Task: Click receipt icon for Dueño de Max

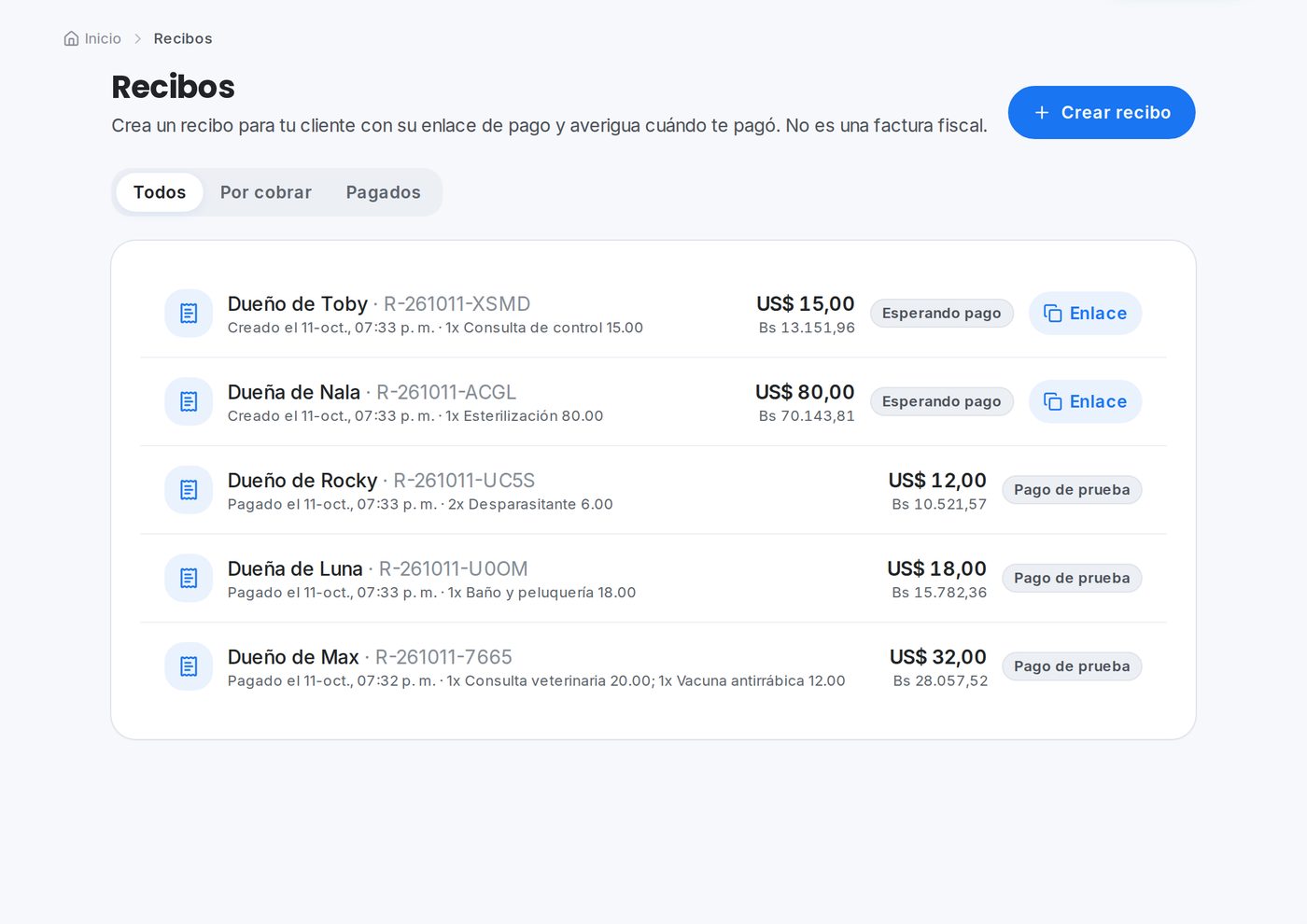Action: [x=189, y=666]
